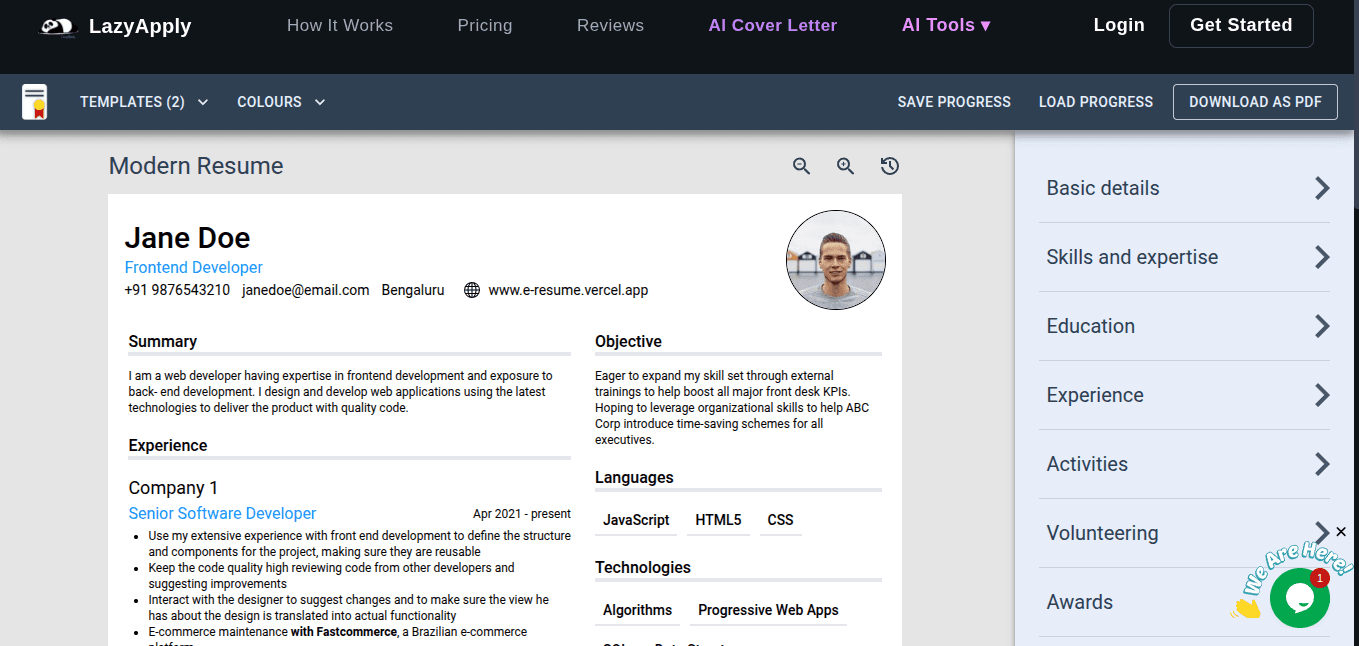This screenshot has height=646, width=1359.
Task: Click Load Progress
Action: (x=1096, y=102)
